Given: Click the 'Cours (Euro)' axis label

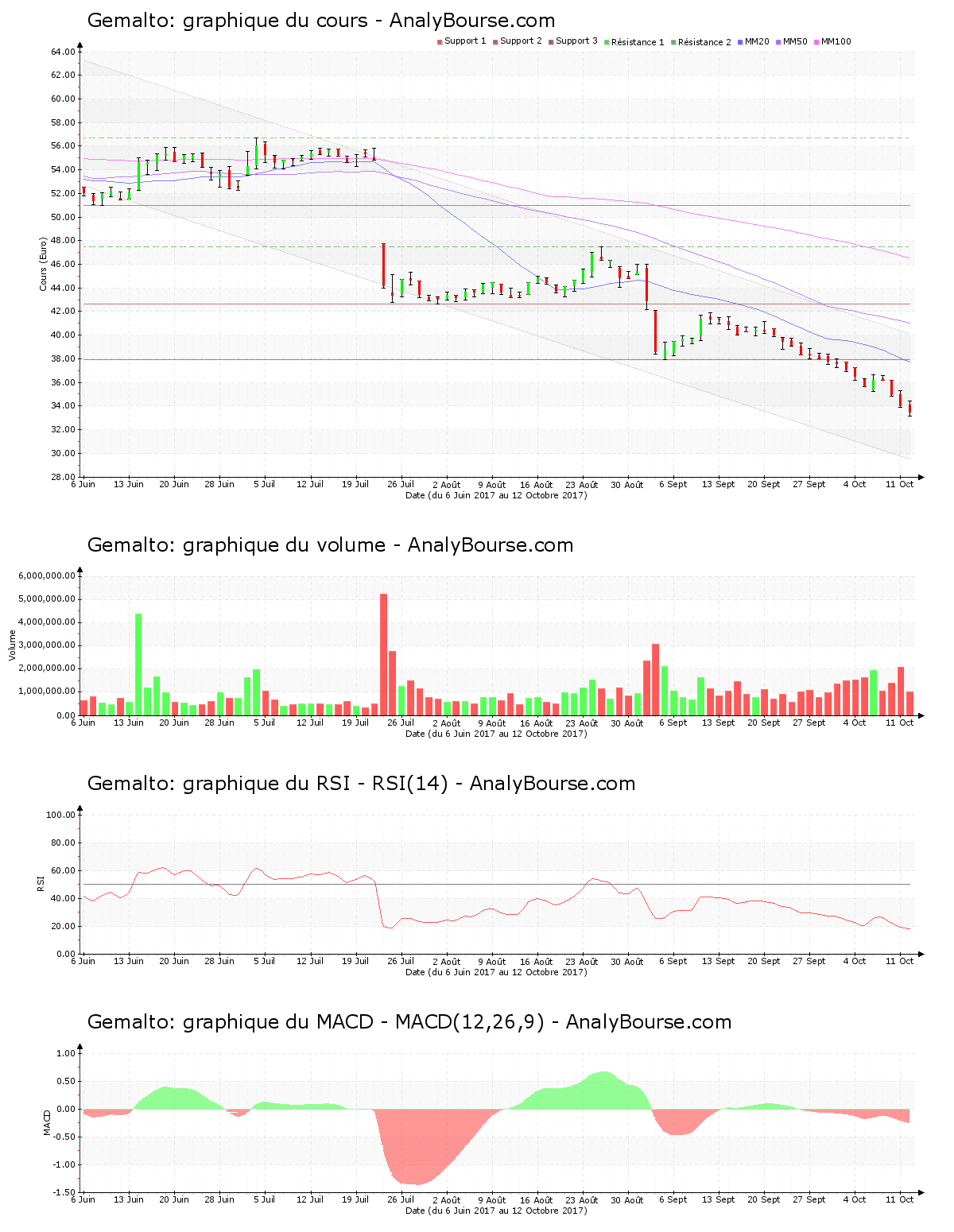Looking at the screenshot, I should click(44, 264).
